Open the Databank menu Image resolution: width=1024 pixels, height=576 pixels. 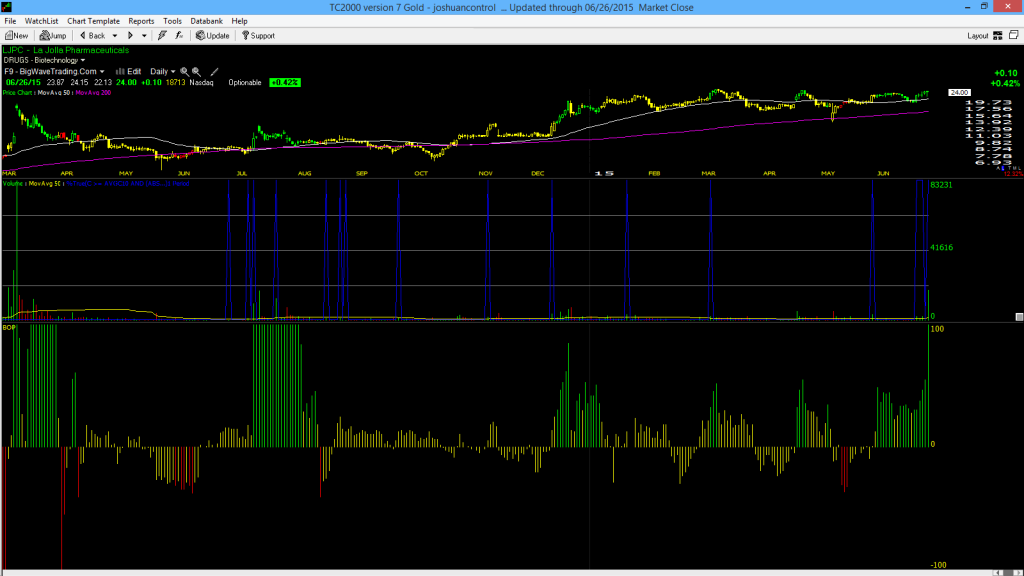point(206,21)
